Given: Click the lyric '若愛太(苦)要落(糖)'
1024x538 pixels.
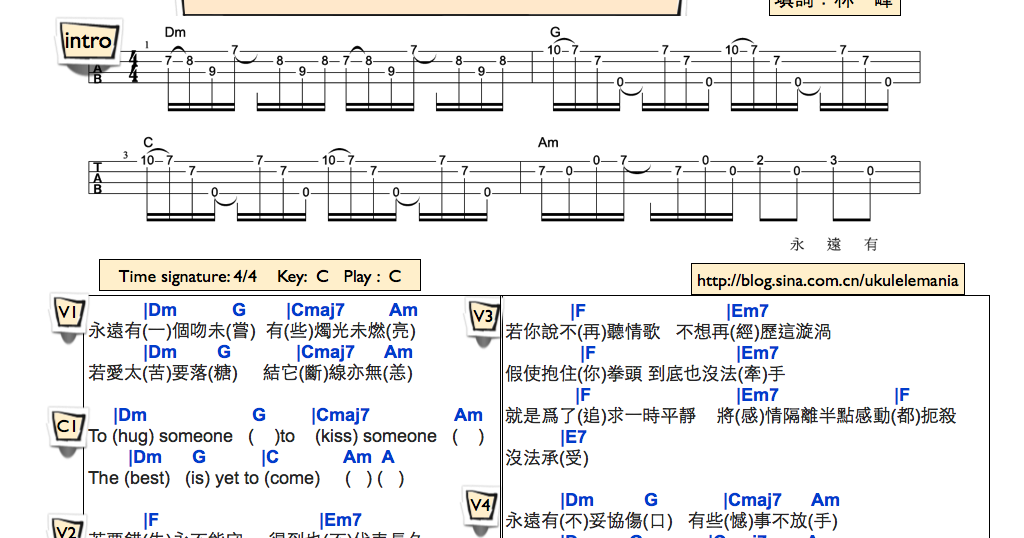Looking at the screenshot, I should [x=163, y=373].
